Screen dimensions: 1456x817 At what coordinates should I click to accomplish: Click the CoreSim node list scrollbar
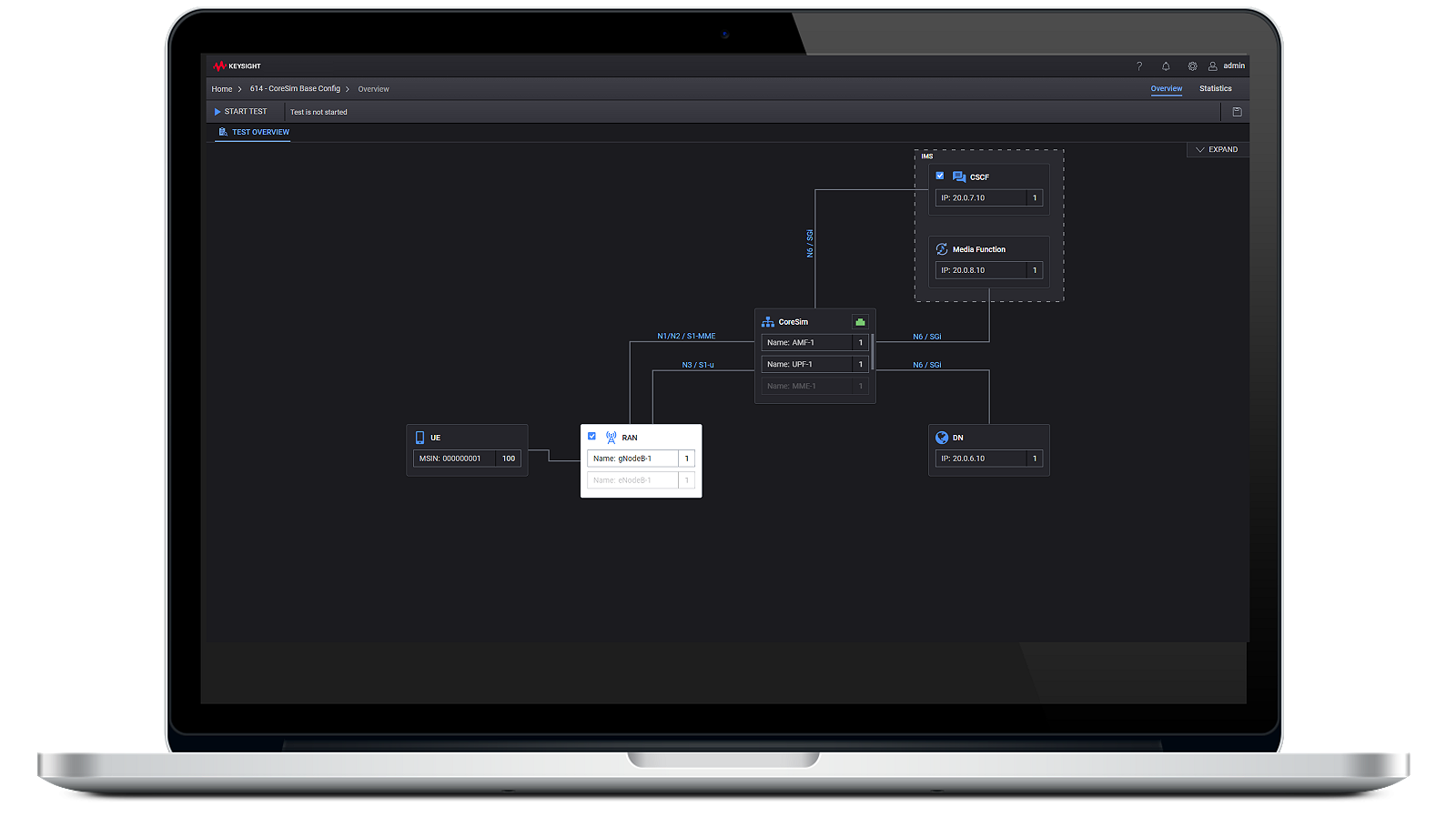click(x=873, y=352)
